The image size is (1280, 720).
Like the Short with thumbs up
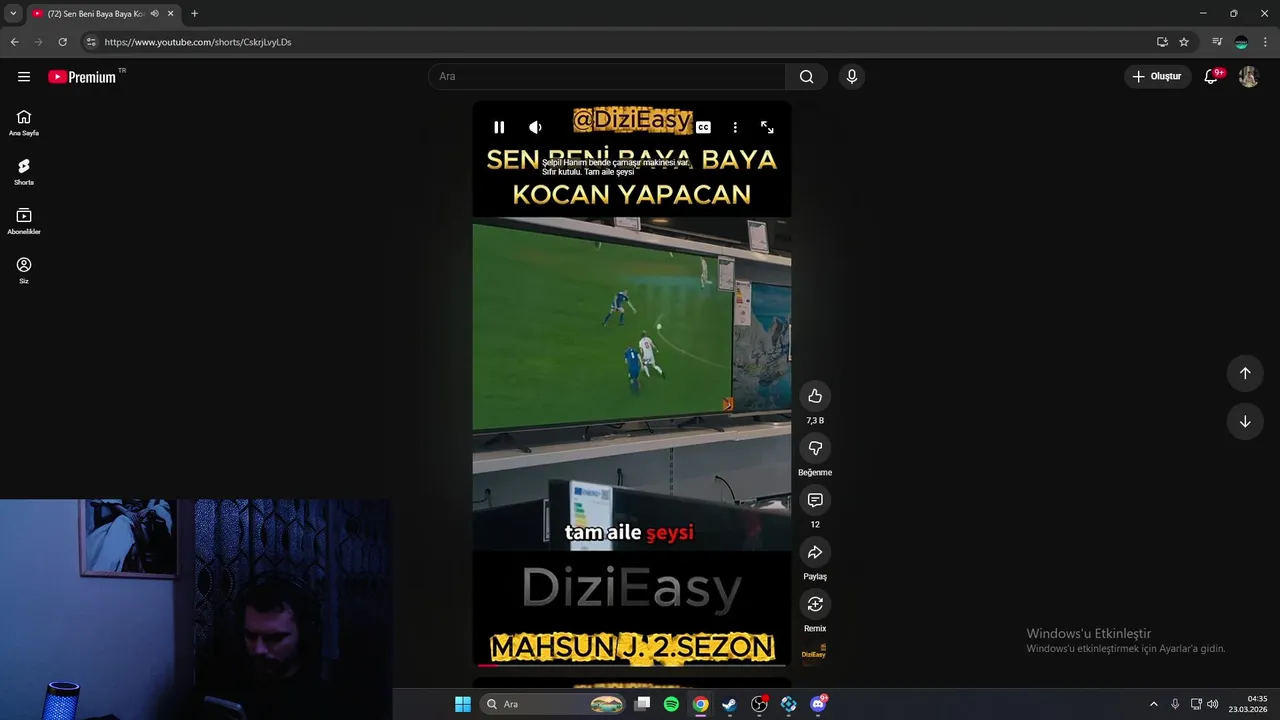coord(815,396)
